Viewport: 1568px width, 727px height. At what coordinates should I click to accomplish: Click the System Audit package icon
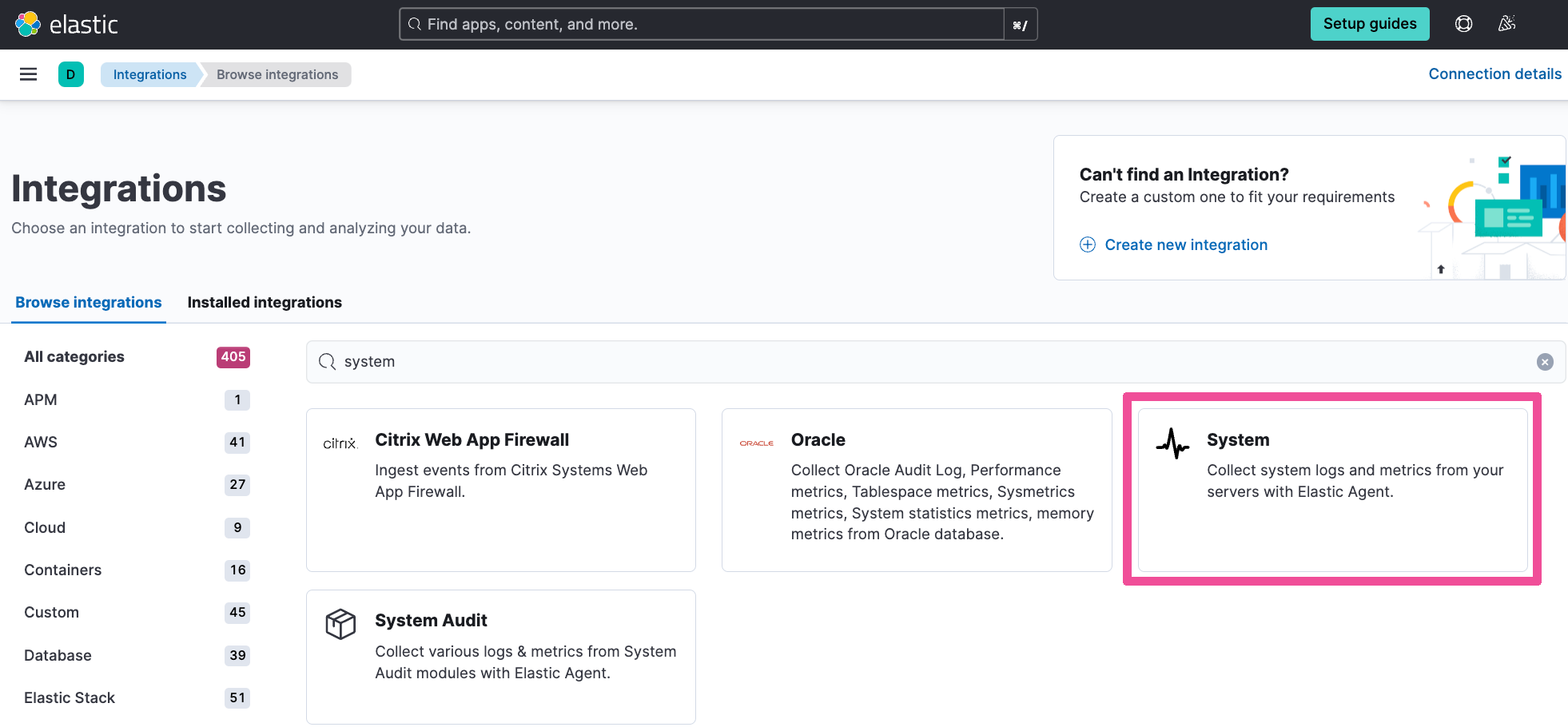click(x=340, y=624)
